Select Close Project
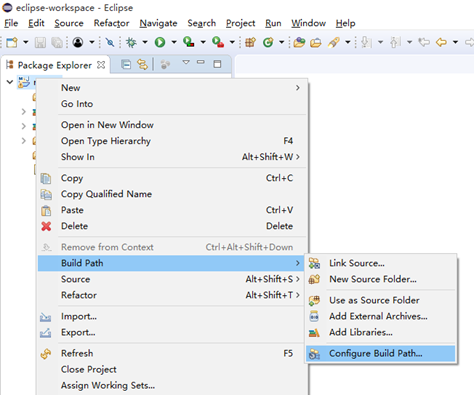The width and height of the screenshot is (474, 395). tap(172, 370)
